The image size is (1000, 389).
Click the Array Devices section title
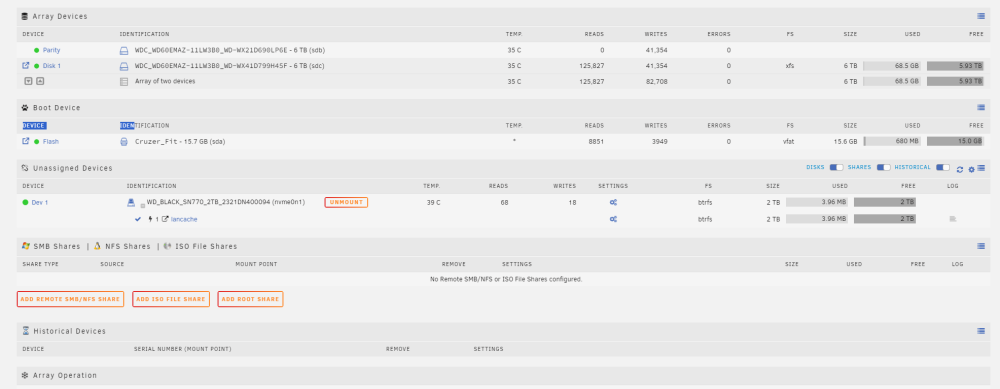point(60,16)
